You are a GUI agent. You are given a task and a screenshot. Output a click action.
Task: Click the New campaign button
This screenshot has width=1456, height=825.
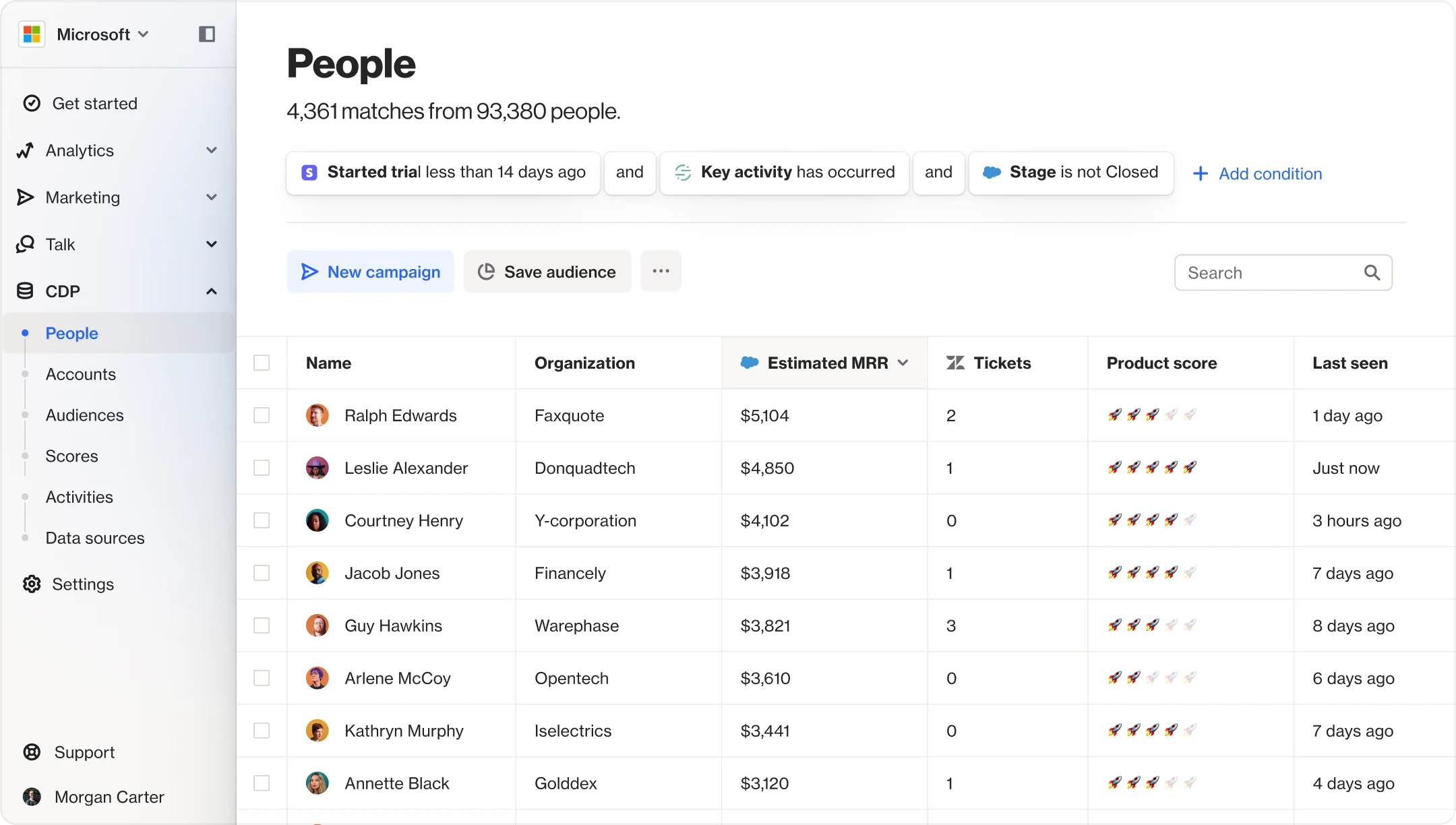pos(371,272)
